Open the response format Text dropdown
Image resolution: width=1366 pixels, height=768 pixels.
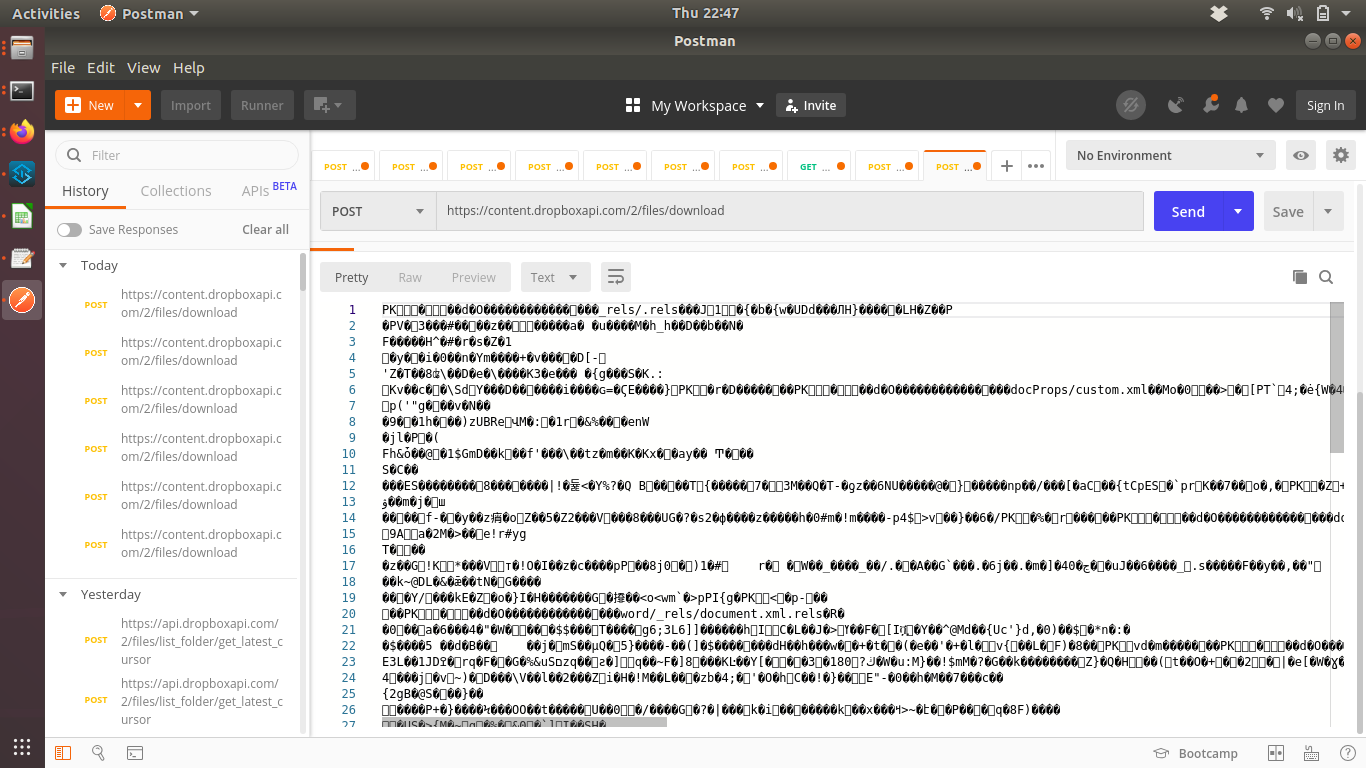point(555,277)
